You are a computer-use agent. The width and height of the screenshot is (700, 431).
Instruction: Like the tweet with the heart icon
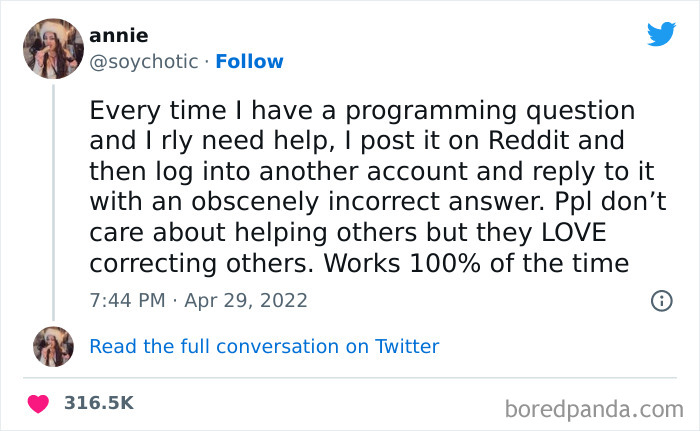point(38,404)
